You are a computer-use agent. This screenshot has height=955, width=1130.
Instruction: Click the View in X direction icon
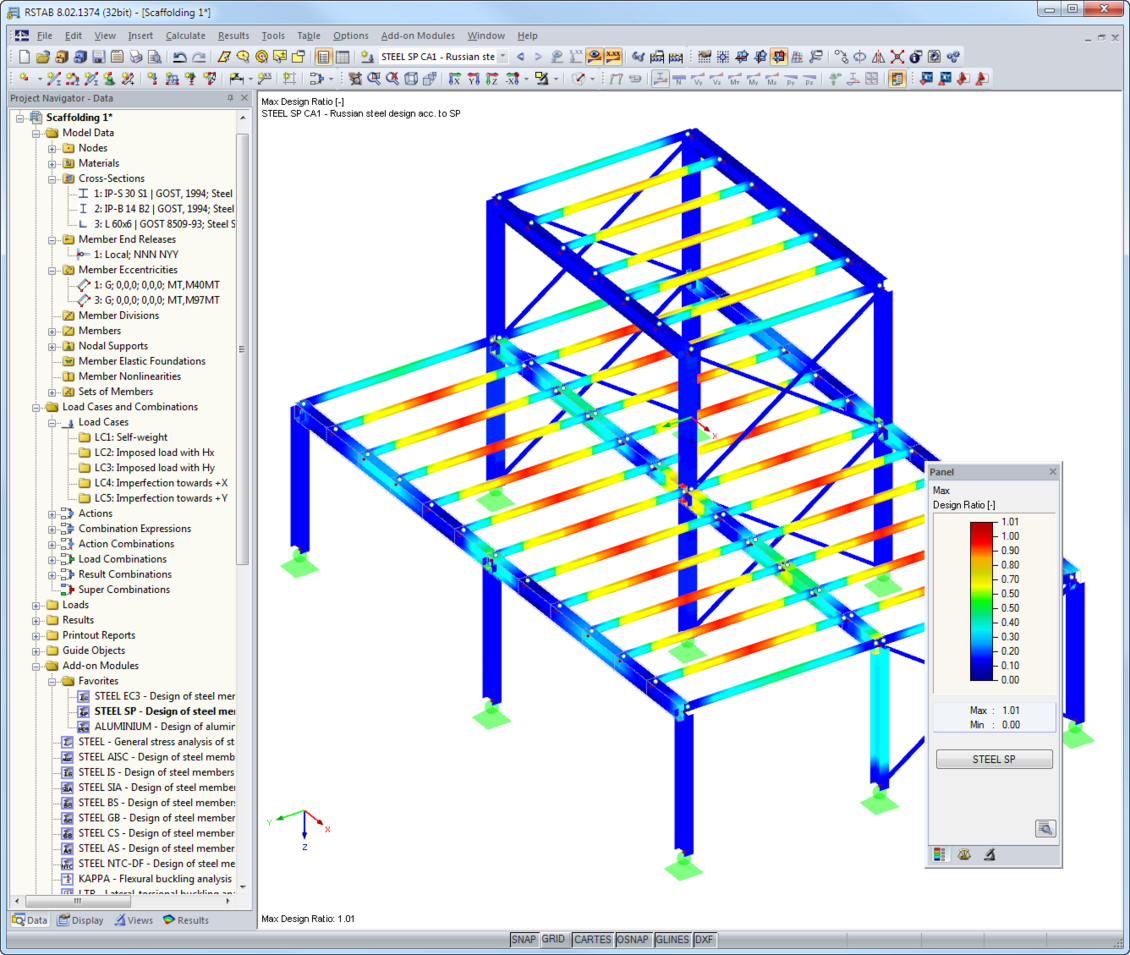click(455, 79)
